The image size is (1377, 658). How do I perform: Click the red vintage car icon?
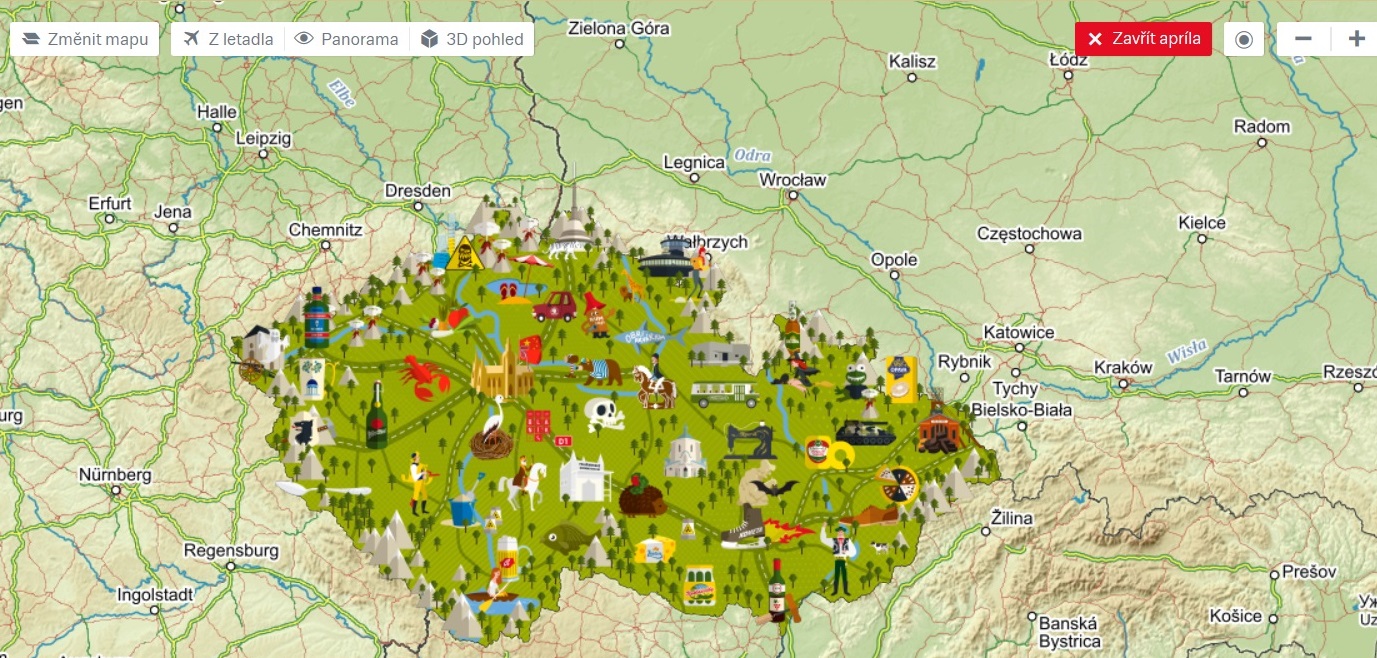point(554,304)
